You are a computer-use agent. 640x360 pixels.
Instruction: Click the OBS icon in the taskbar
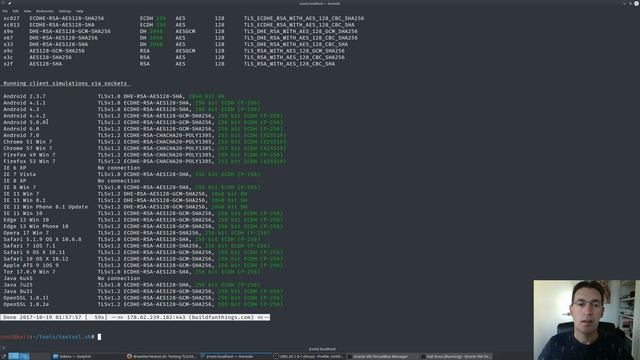(x=276, y=356)
